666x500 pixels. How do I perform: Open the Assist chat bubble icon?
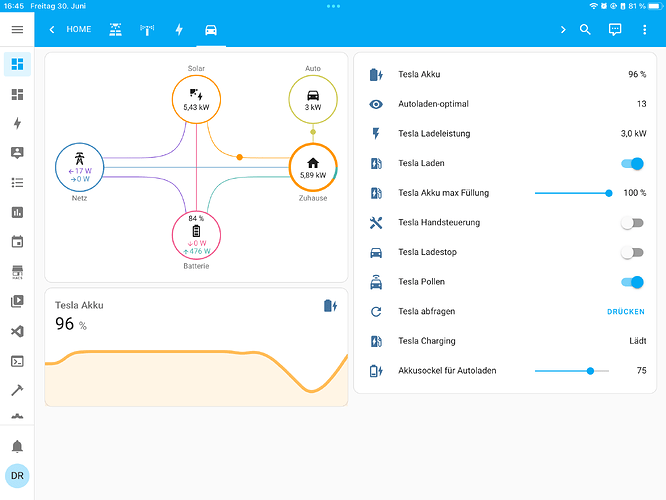(615, 29)
